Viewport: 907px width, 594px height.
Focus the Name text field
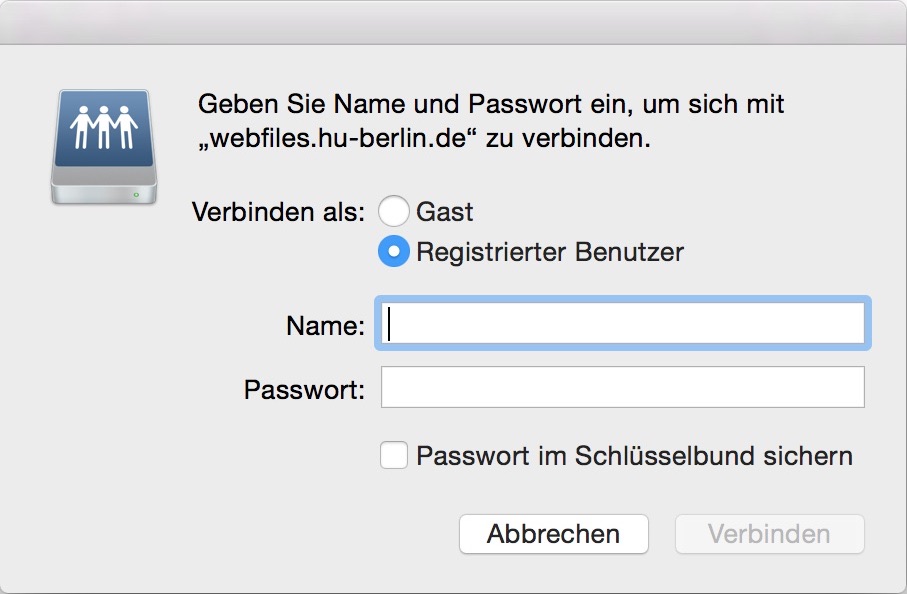pyautogui.click(x=622, y=324)
